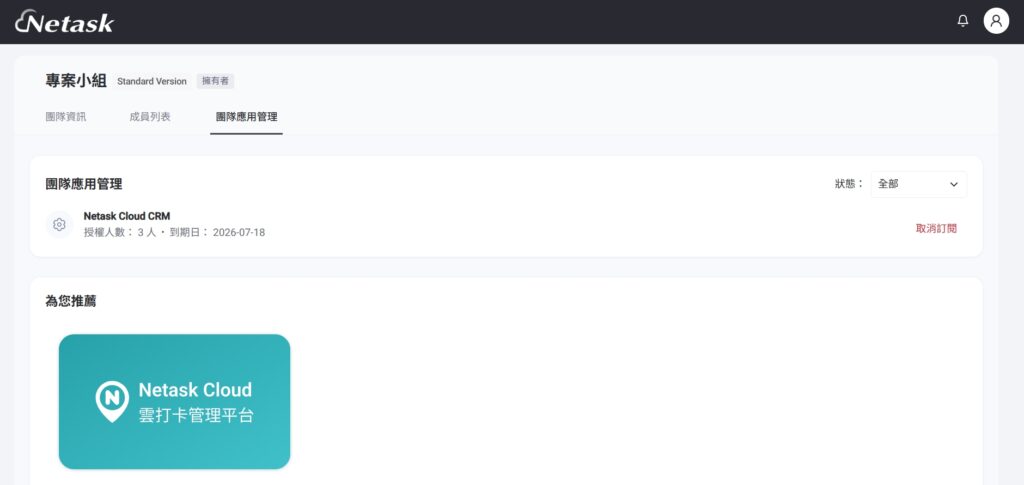Switch to the 團隊資訊 tab
Screen dimensions: 1024x485
point(66,117)
